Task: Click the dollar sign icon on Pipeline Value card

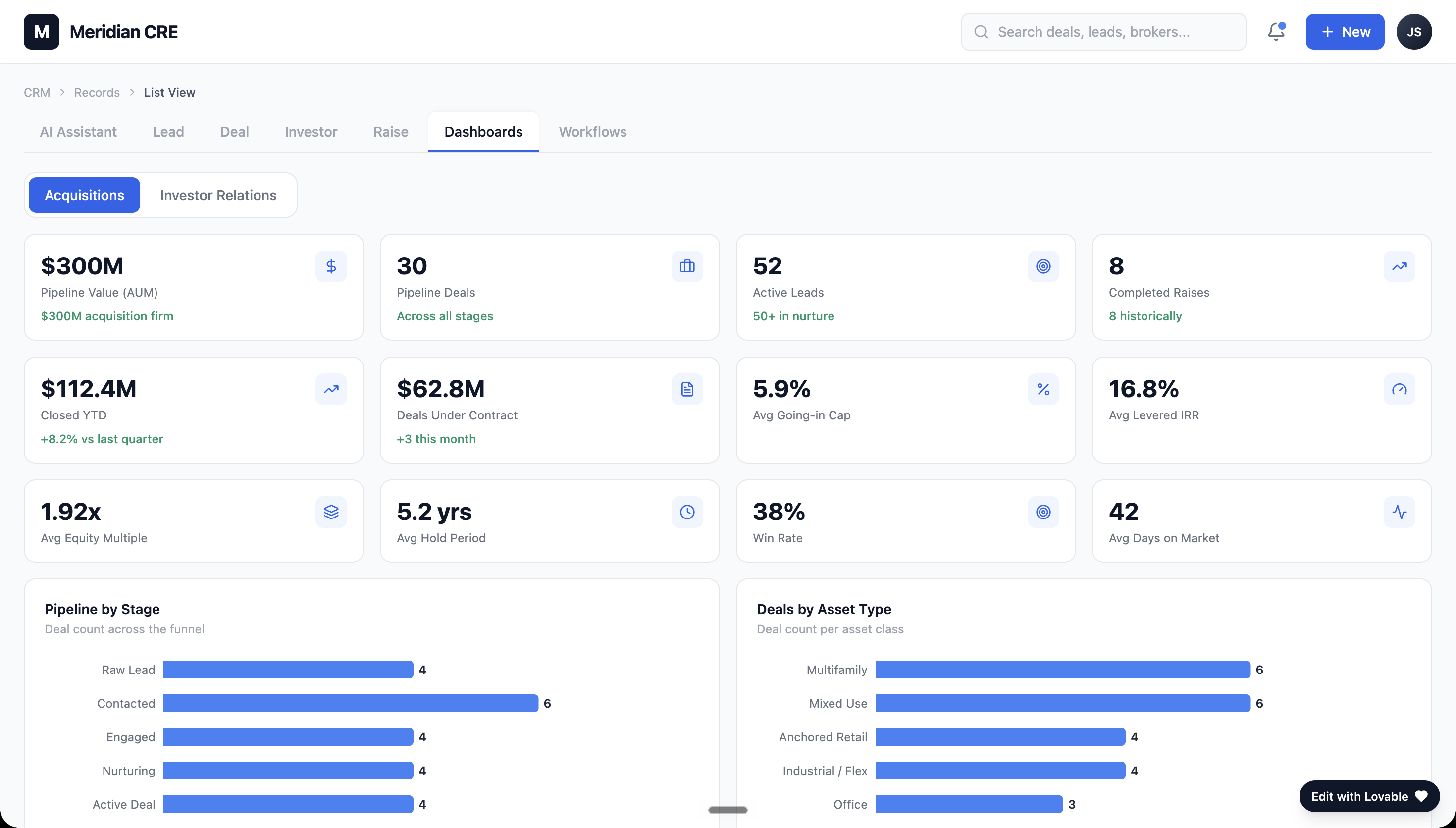Action: coord(331,266)
